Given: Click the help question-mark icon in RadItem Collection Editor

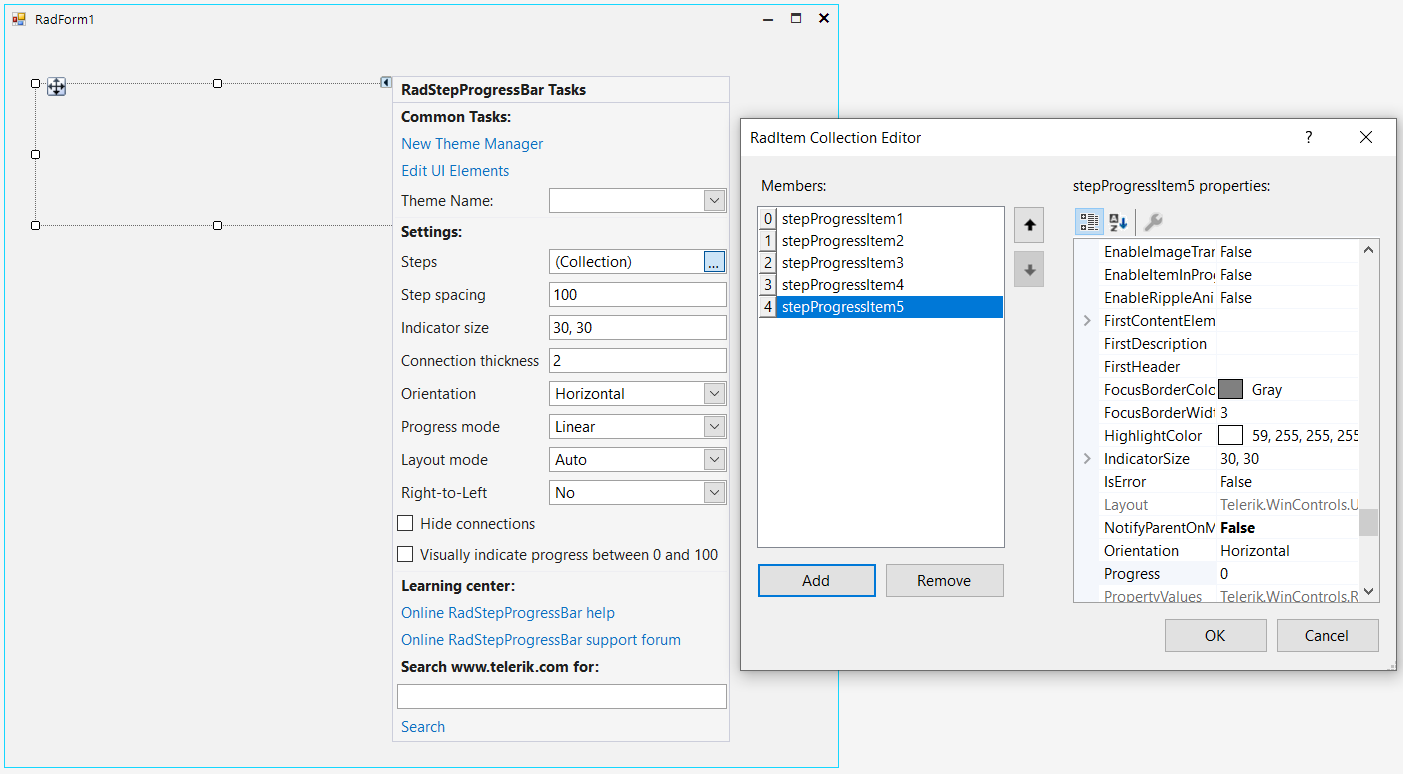Looking at the screenshot, I should pyautogui.click(x=1308, y=137).
